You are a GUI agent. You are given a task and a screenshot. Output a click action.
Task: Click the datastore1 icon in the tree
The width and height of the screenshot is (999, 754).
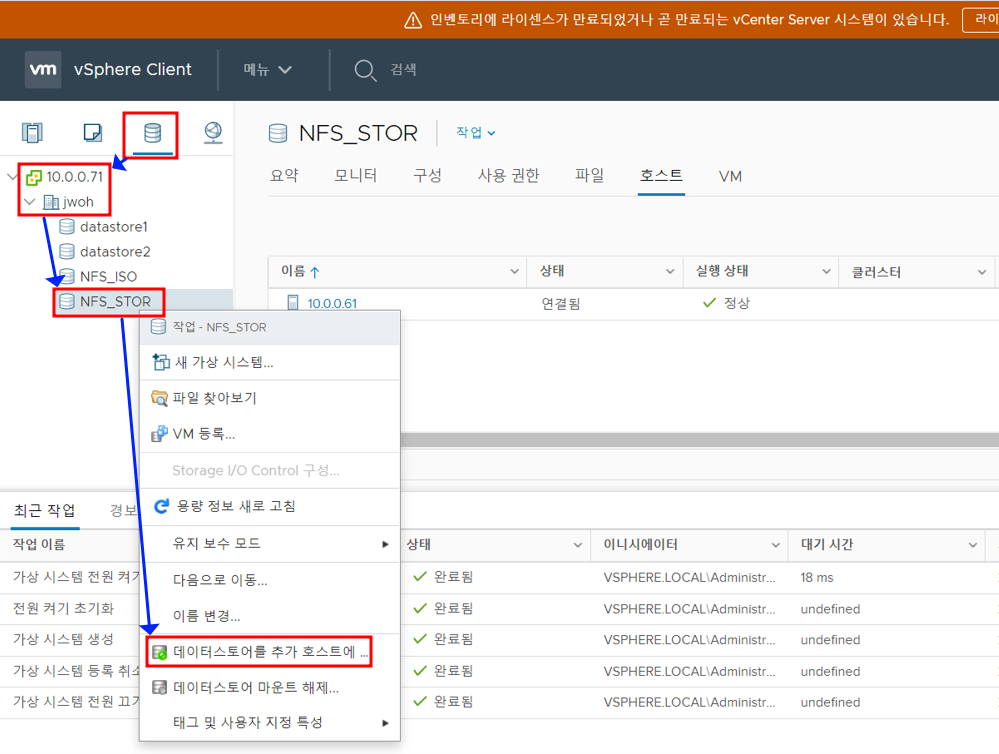click(67, 227)
